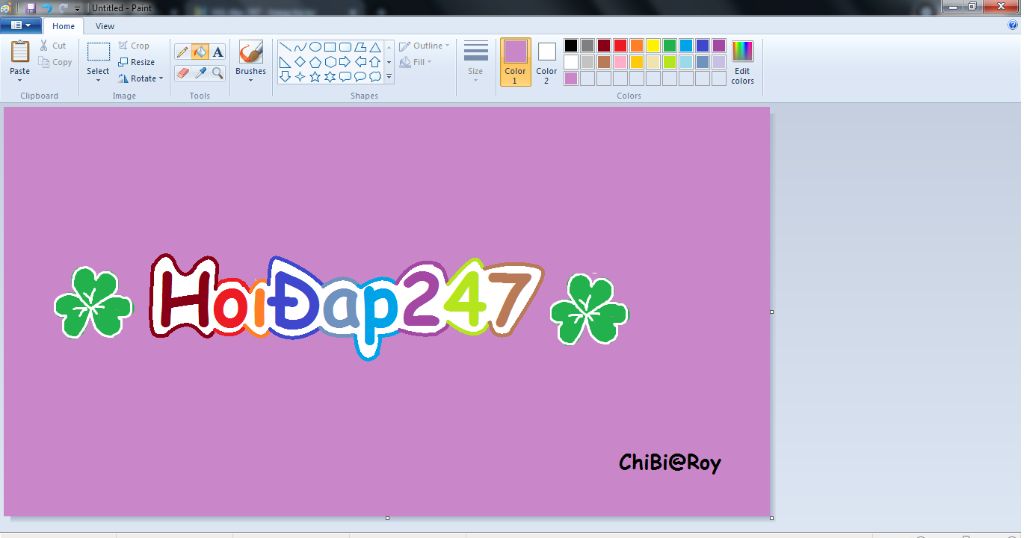Open Paint Help question mark icon
The image size is (1024, 538).
[1013, 25]
